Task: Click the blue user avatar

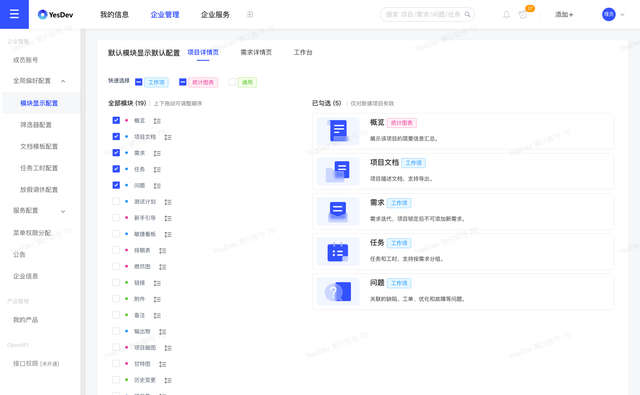Action: click(x=609, y=14)
